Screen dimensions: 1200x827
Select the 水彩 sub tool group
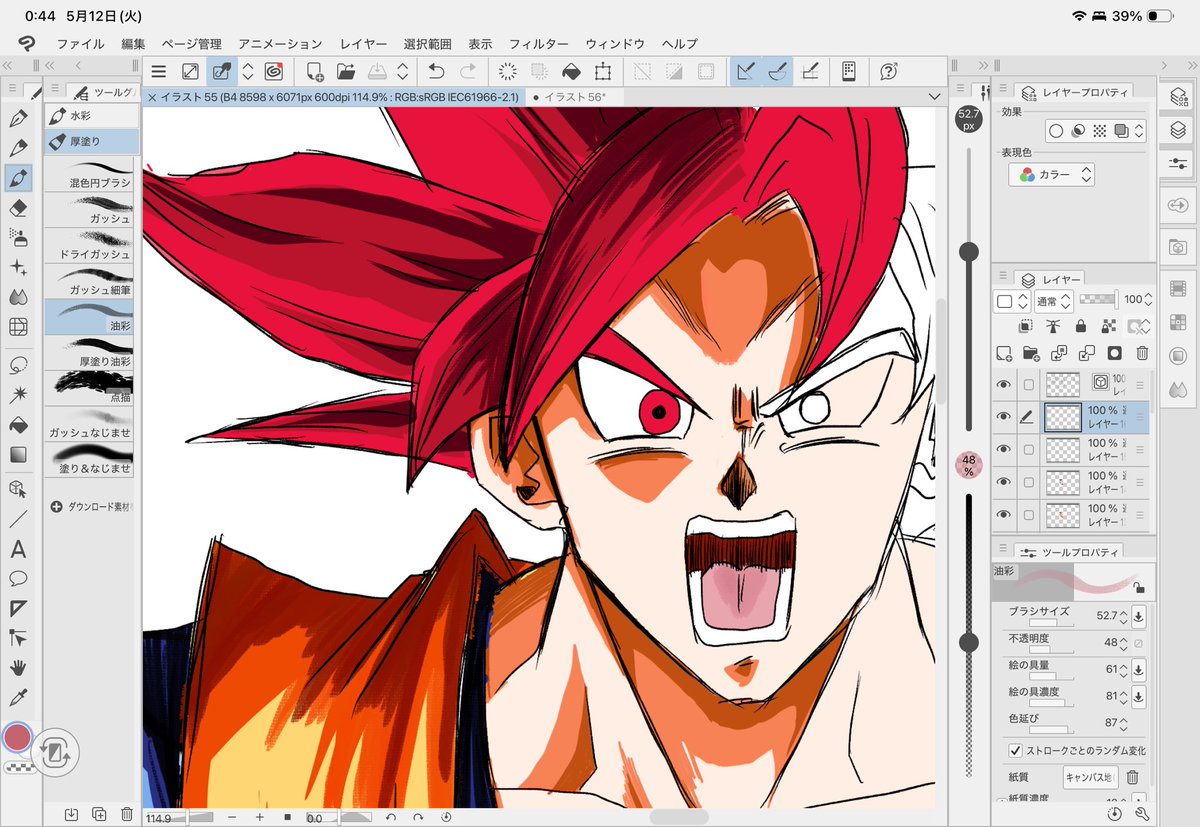pyautogui.click(x=92, y=116)
